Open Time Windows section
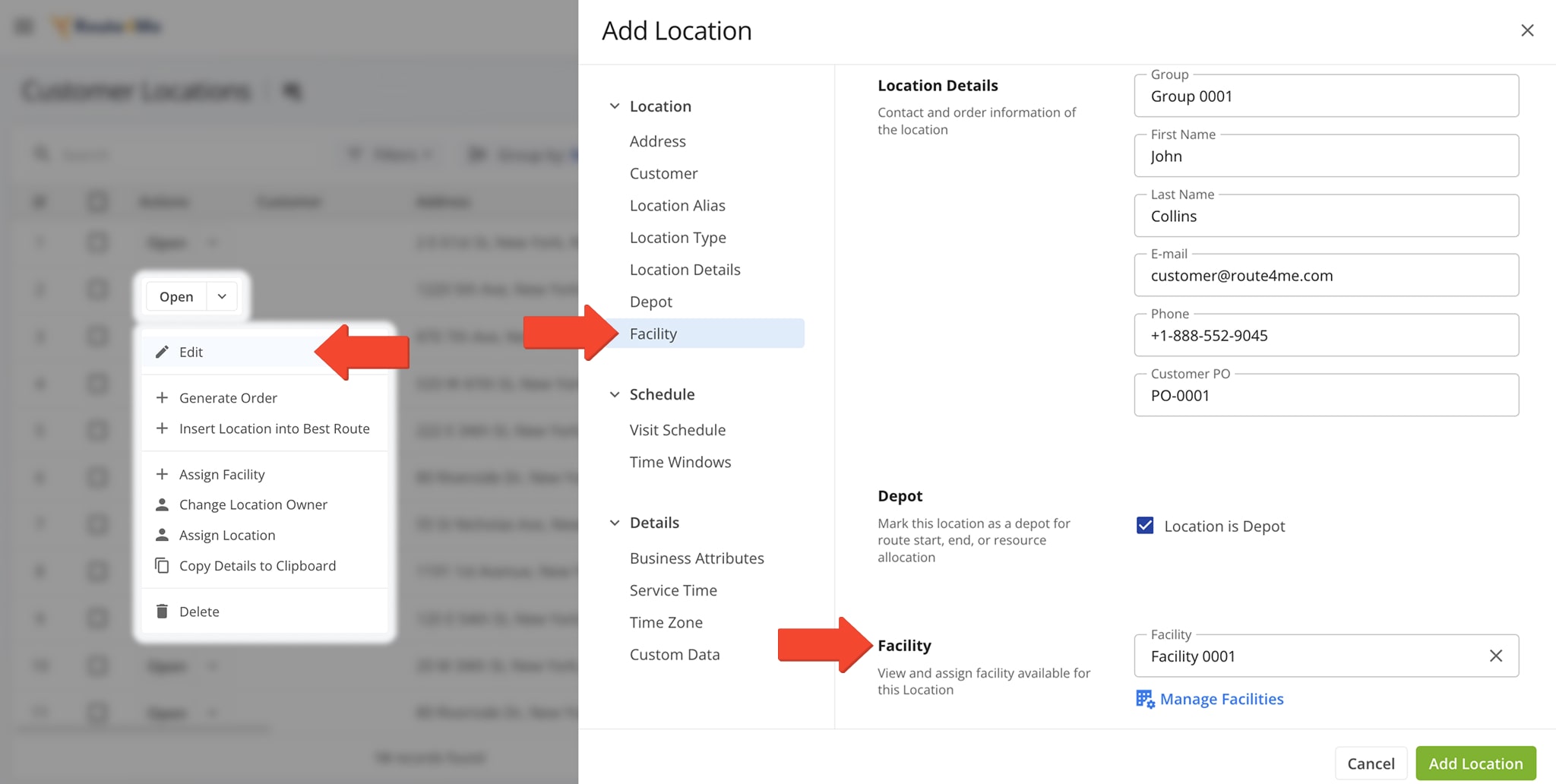This screenshot has height=784, width=1556. (x=680, y=462)
